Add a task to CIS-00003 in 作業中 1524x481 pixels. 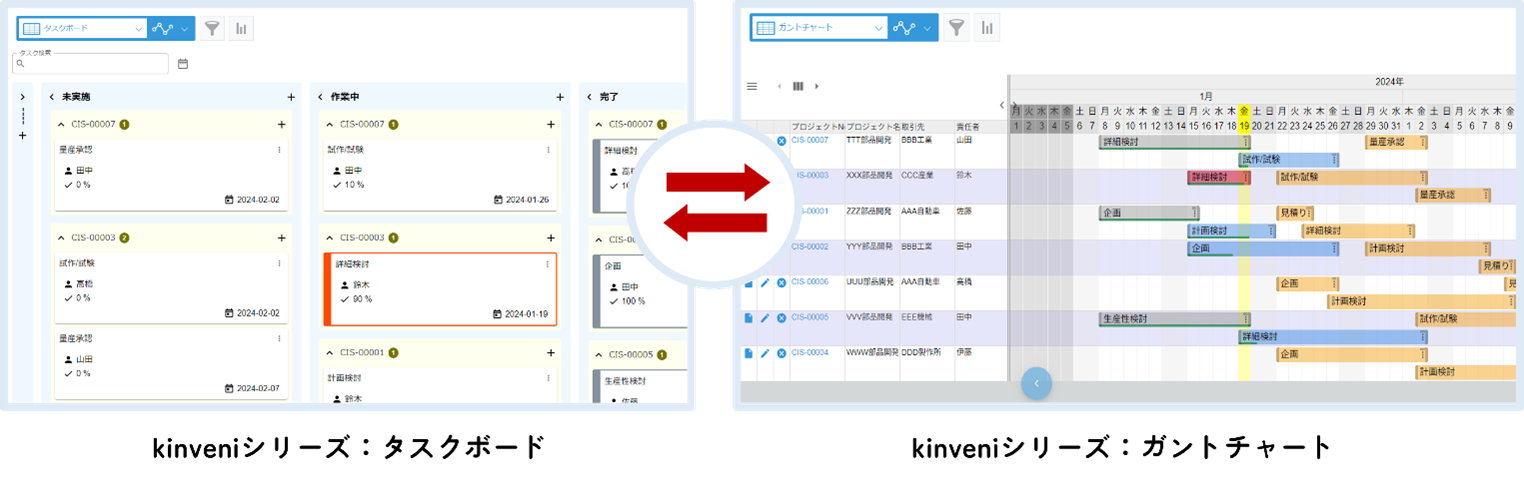coord(551,238)
